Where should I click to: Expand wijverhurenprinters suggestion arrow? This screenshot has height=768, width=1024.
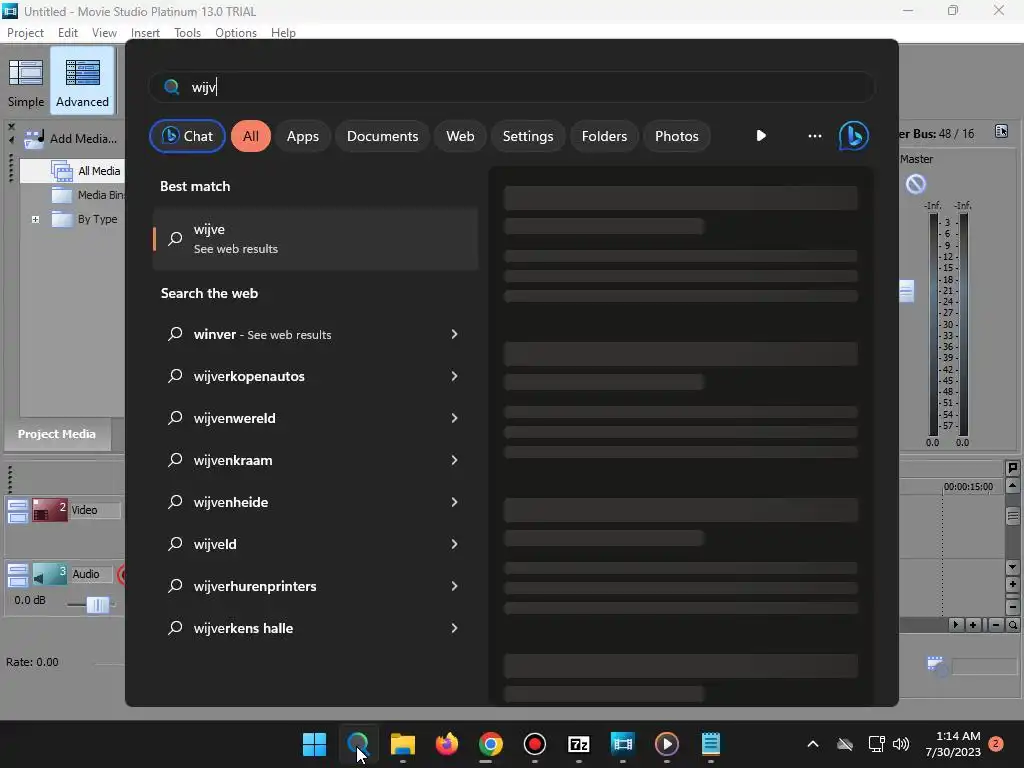[454, 586]
